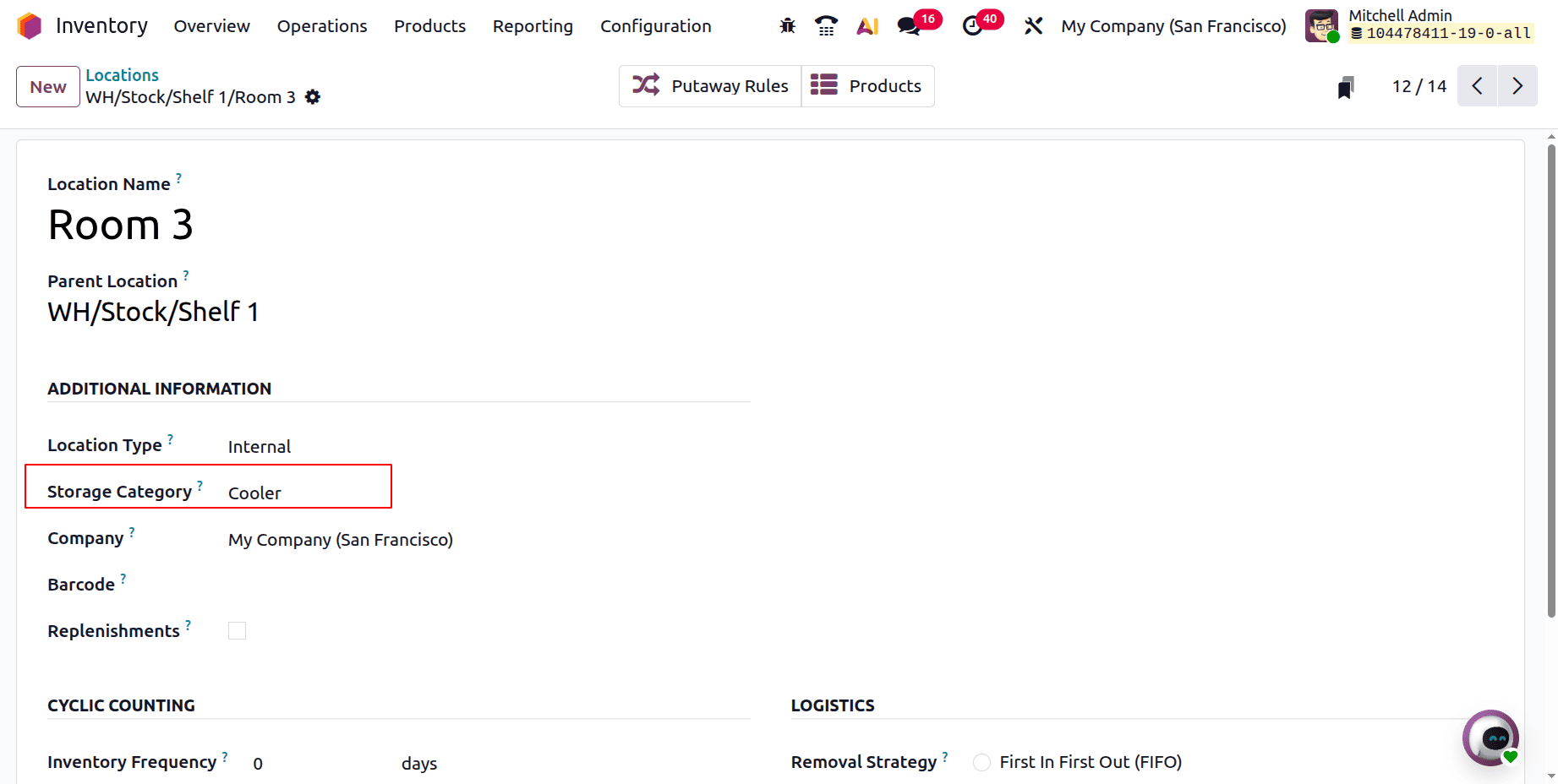Open the debug bug icon menu
The width and height of the screenshot is (1558, 784).
pyautogui.click(x=787, y=26)
